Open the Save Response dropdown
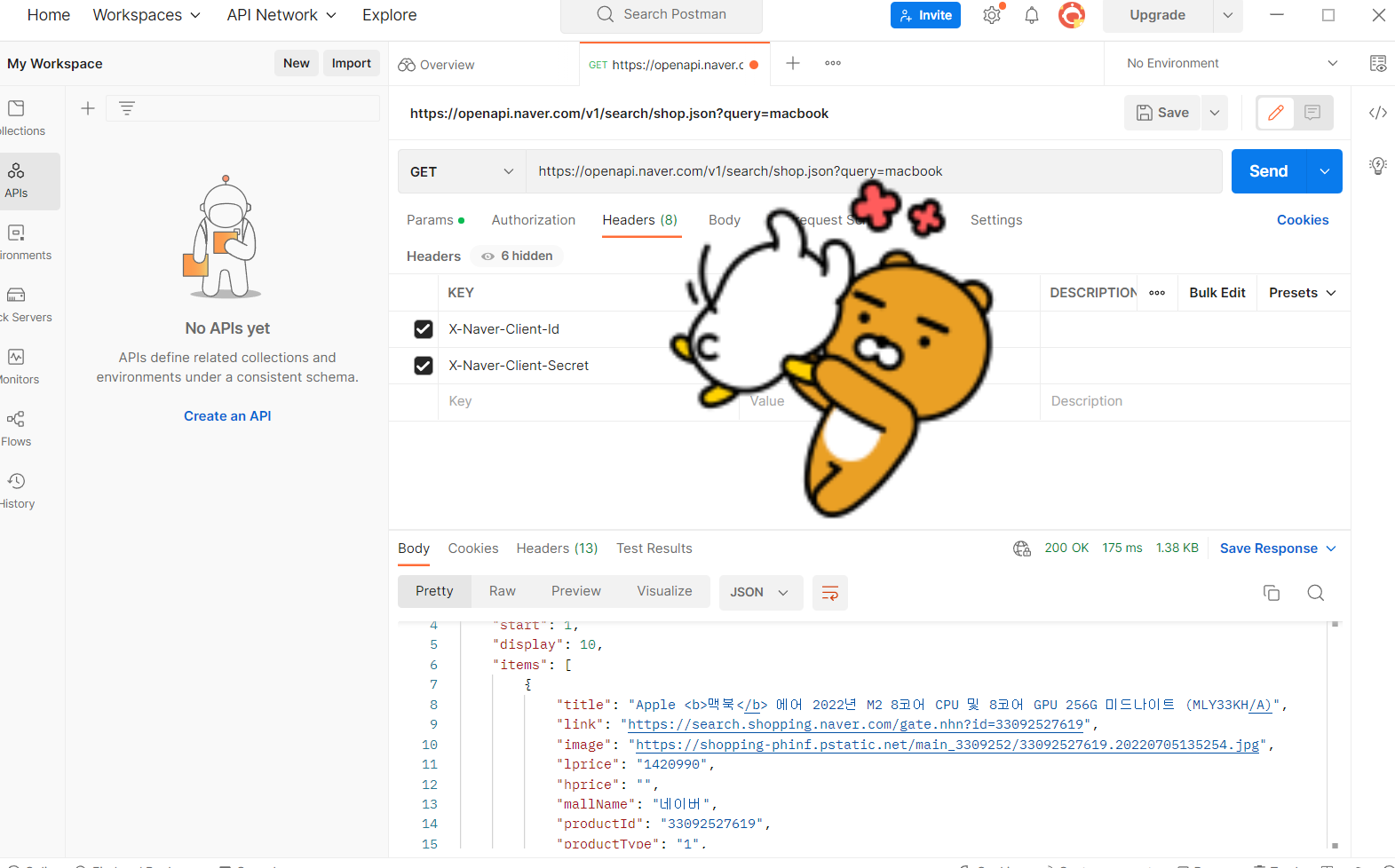The height and width of the screenshot is (868, 1395). (x=1278, y=548)
